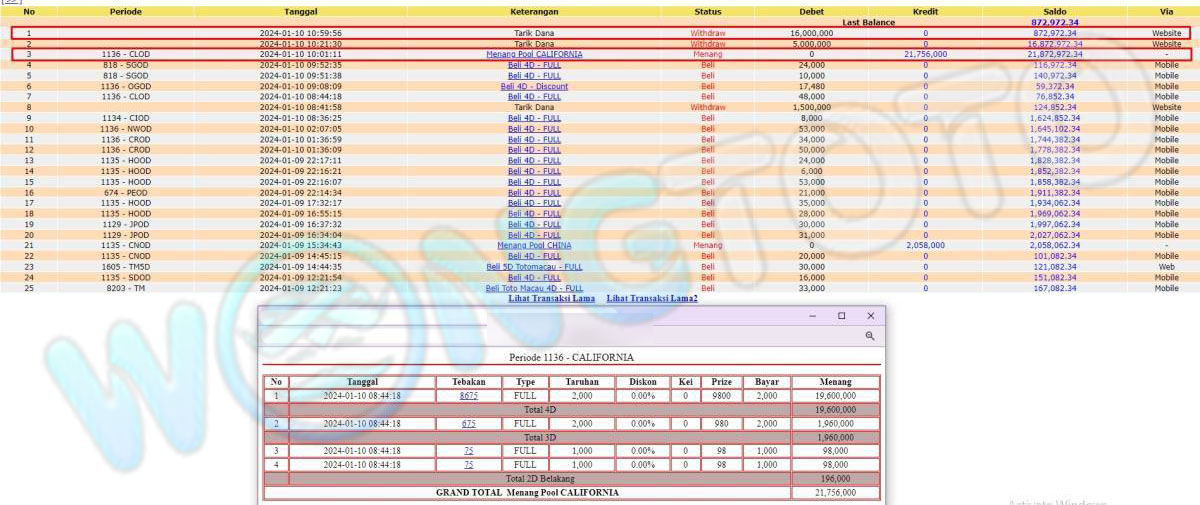Open Beli 5D Totomacau - FULL transaction
The height and width of the screenshot is (505, 1200).
point(534,267)
